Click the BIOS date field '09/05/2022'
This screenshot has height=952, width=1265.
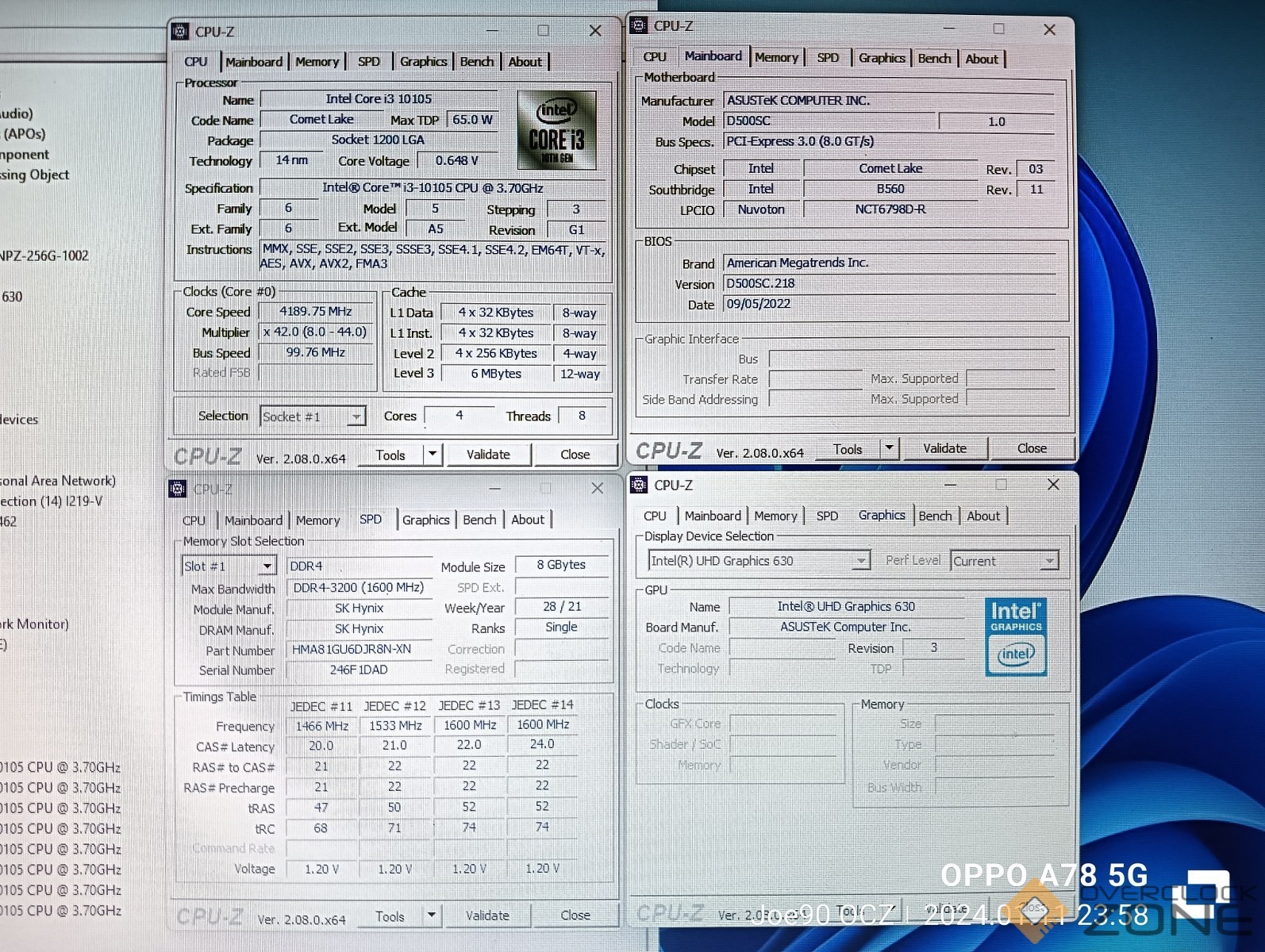[x=890, y=304]
